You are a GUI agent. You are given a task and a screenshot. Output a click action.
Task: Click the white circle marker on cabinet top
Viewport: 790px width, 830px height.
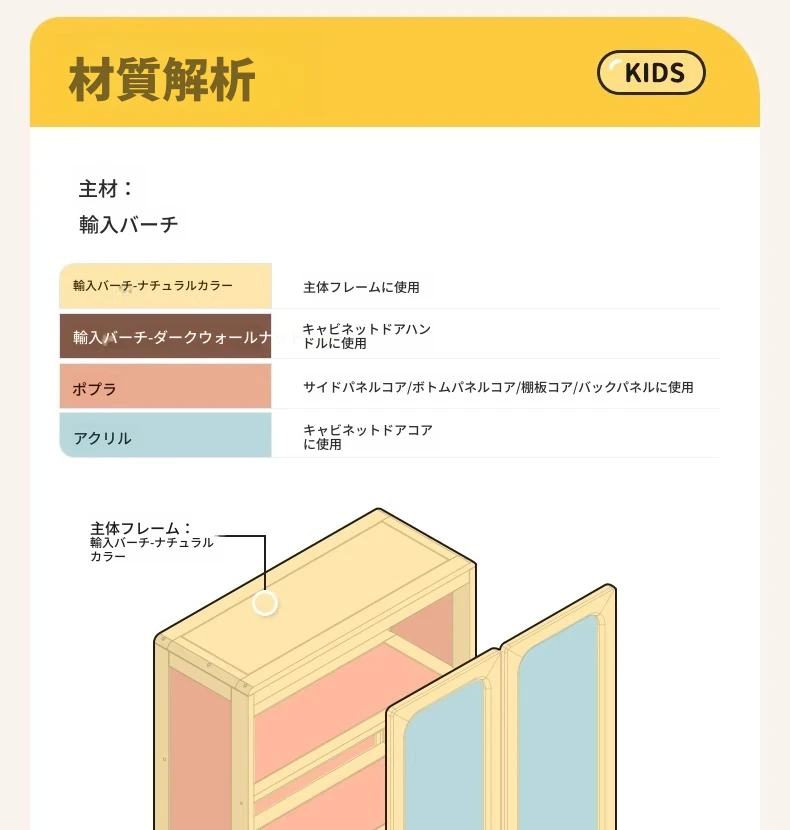pyautogui.click(x=265, y=603)
